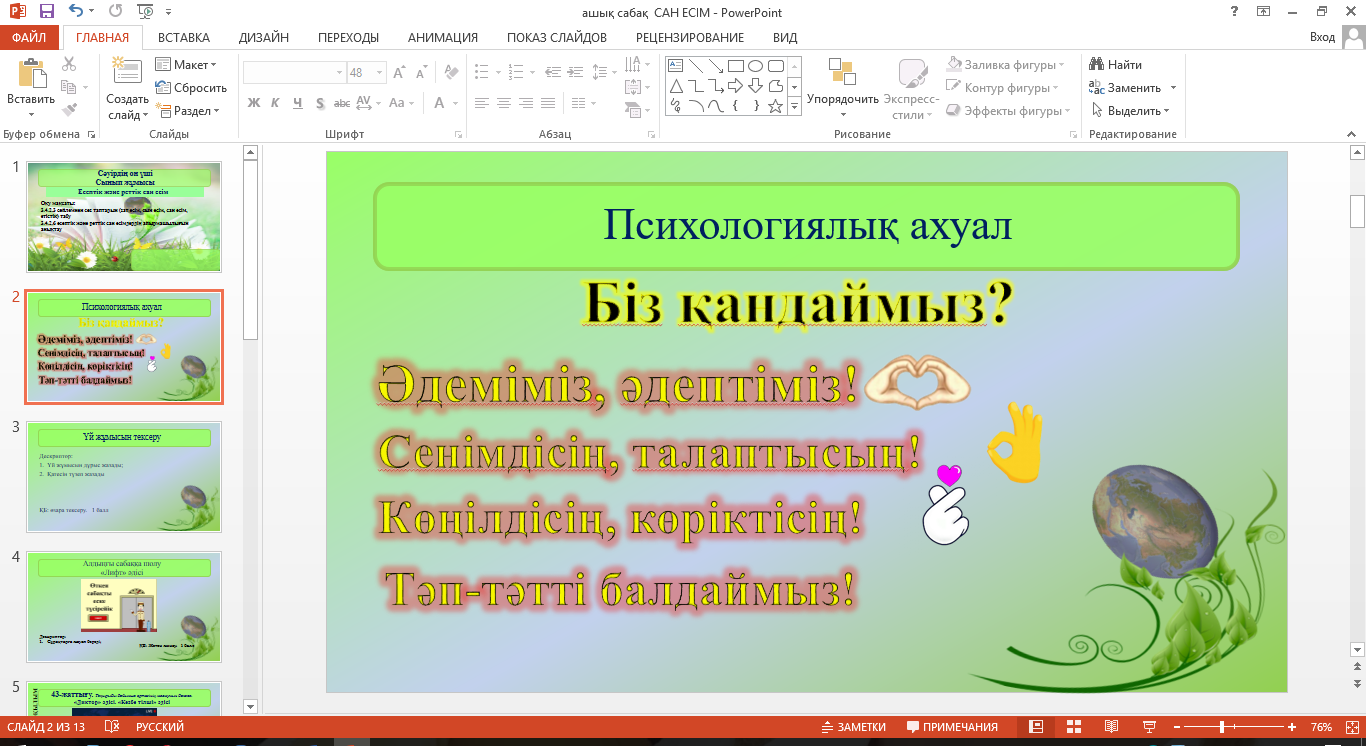Increase font size with the larger A icon

pos(400,73)
